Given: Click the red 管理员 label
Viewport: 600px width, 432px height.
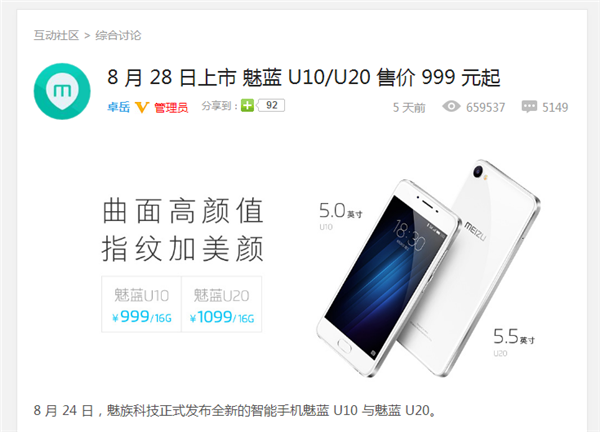Looking at the screenshot, I should coord(171,108).
